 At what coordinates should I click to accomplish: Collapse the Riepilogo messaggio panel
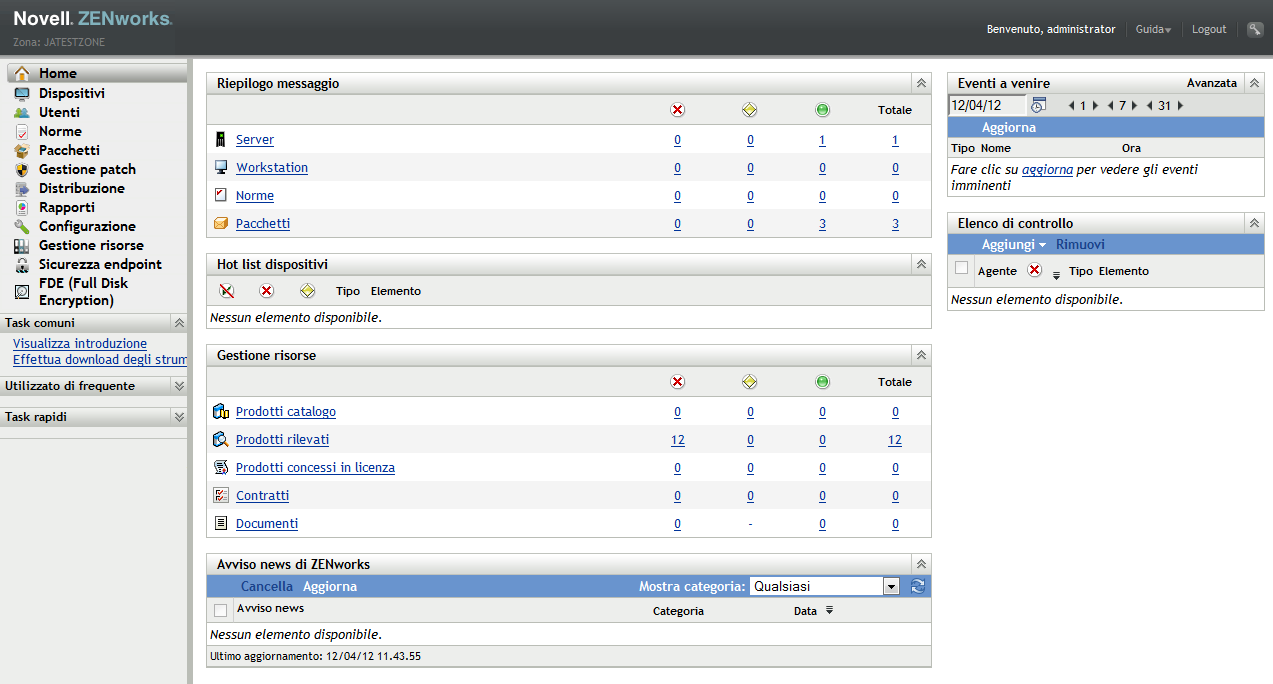919,83
